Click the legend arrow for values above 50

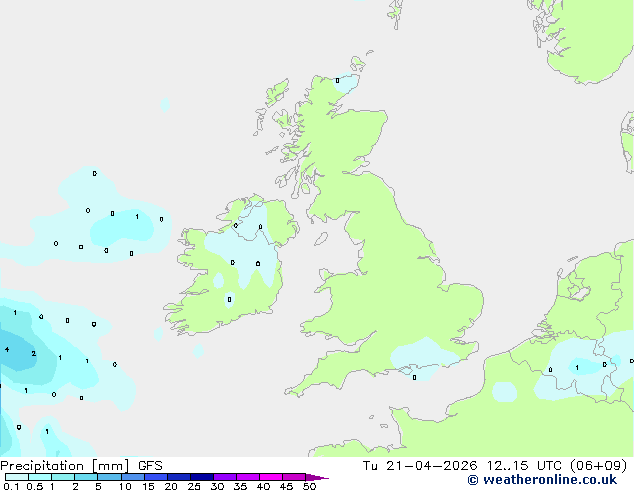(x=317, y=477)
